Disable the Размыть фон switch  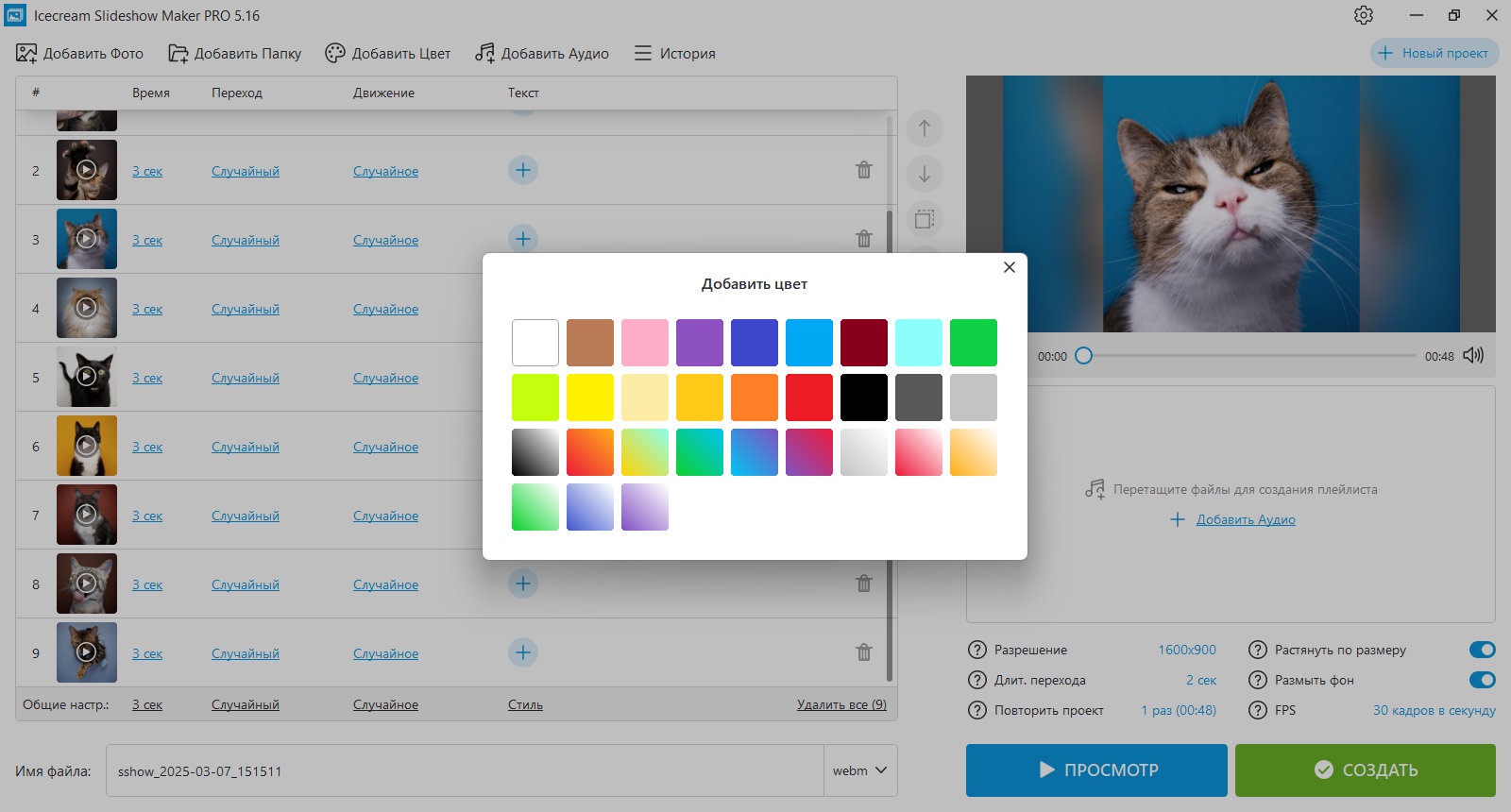(1482, 680)
